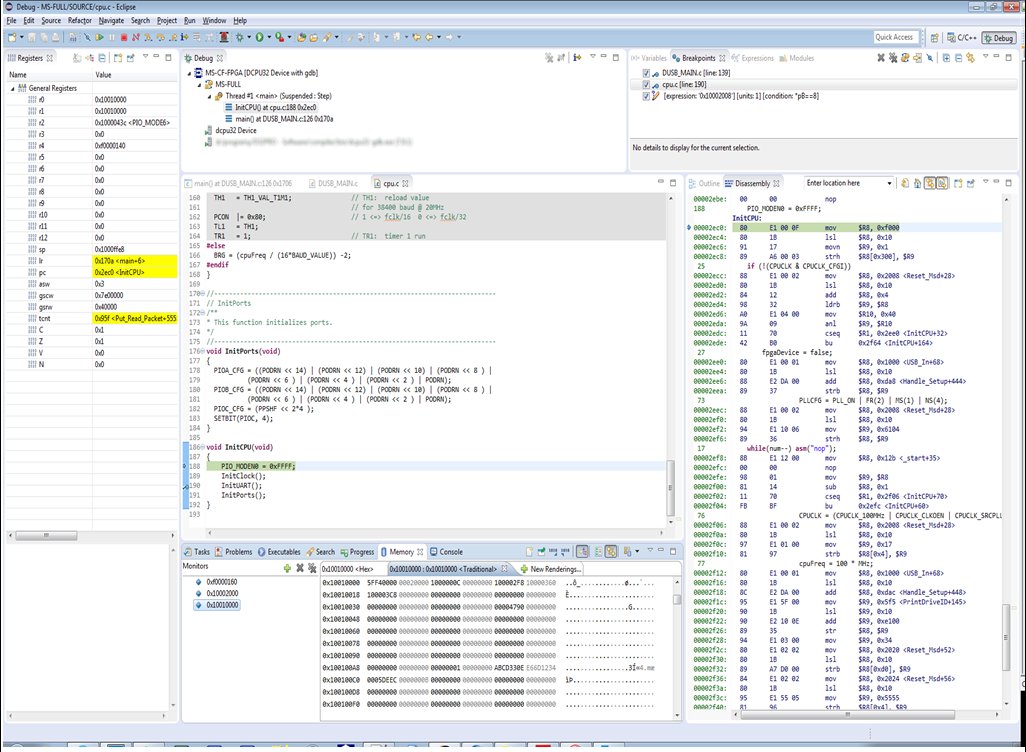
Task: Open the Enter location here dropdown arrow
Action: point(889,183)
